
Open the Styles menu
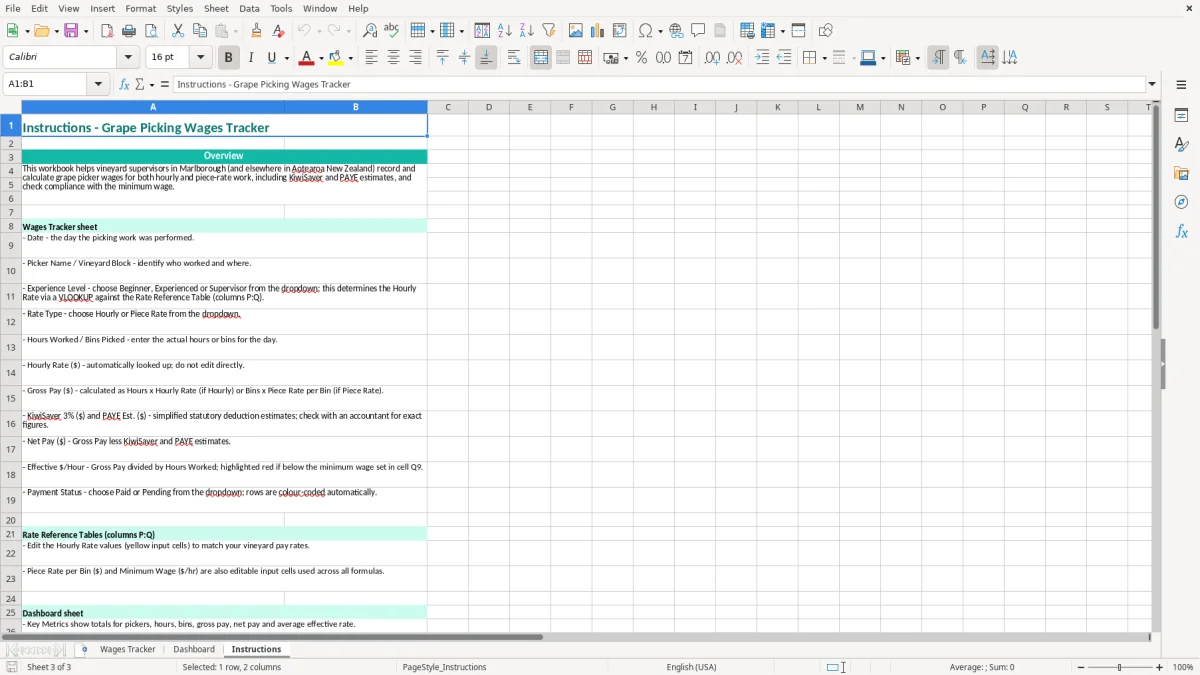pyautogui.click(x=180, y=8)
